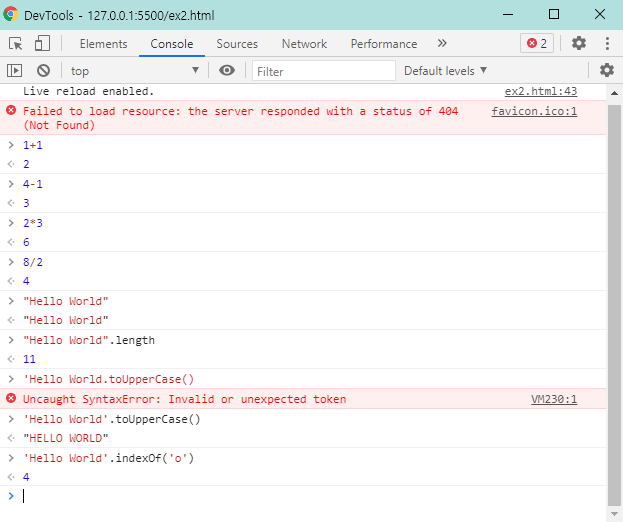The width and height of the screenshot is (623, 522).
Task: Open DevTools settings gear
Action: (578, 43)
